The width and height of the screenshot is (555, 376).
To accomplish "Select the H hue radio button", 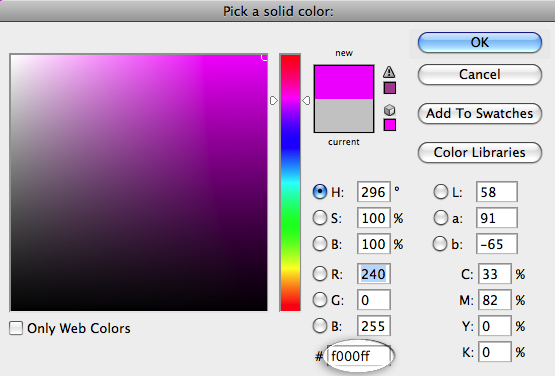I will 320,192.
